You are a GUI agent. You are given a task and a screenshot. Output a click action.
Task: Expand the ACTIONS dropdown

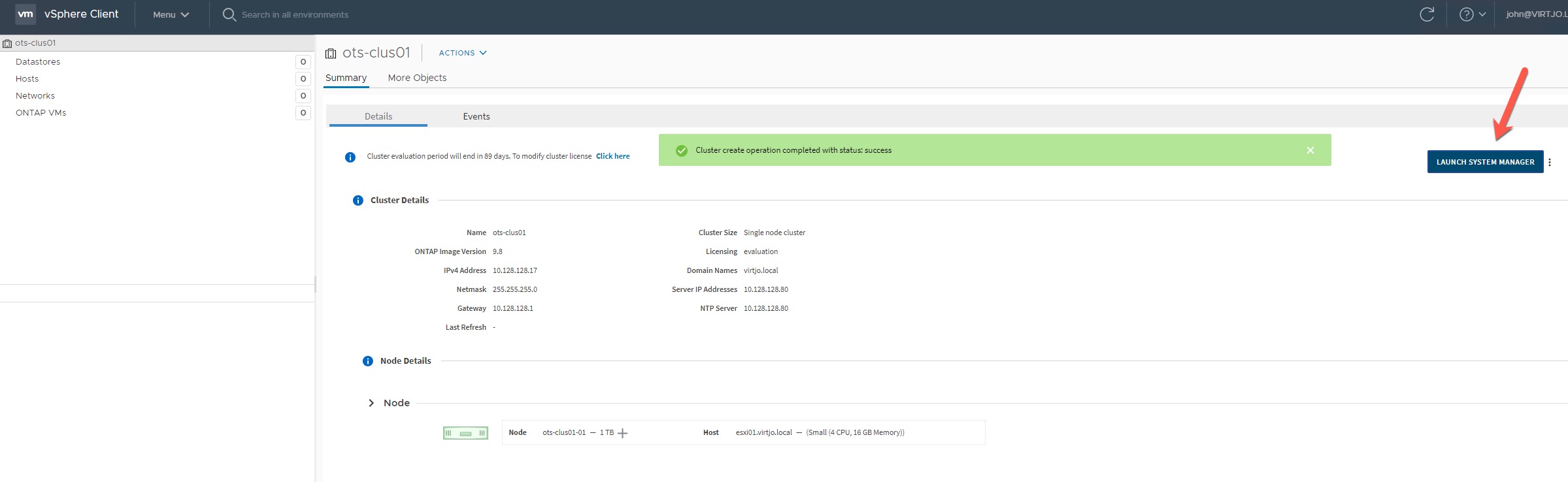pyautogui.click(x=462, y=53)
